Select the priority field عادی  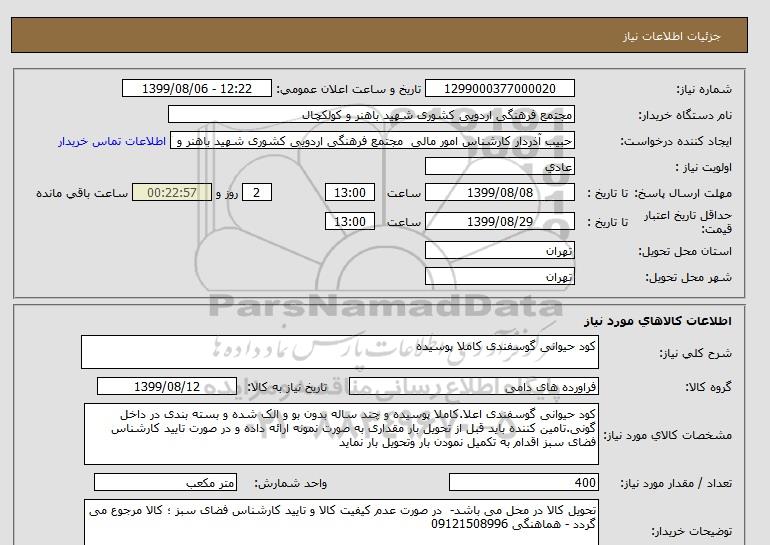click(x=499, y=166)
